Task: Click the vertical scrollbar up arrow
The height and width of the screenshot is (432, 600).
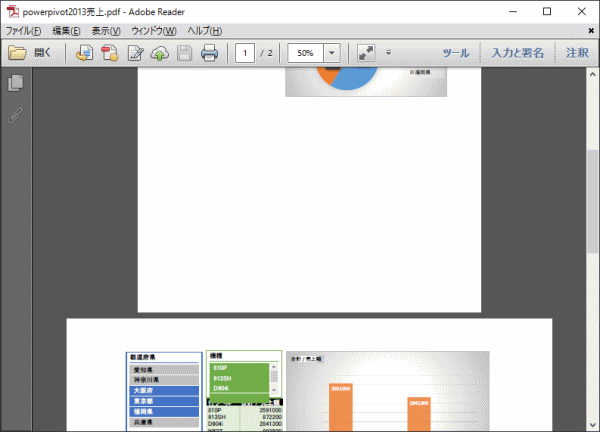Action: click(593, 74)
